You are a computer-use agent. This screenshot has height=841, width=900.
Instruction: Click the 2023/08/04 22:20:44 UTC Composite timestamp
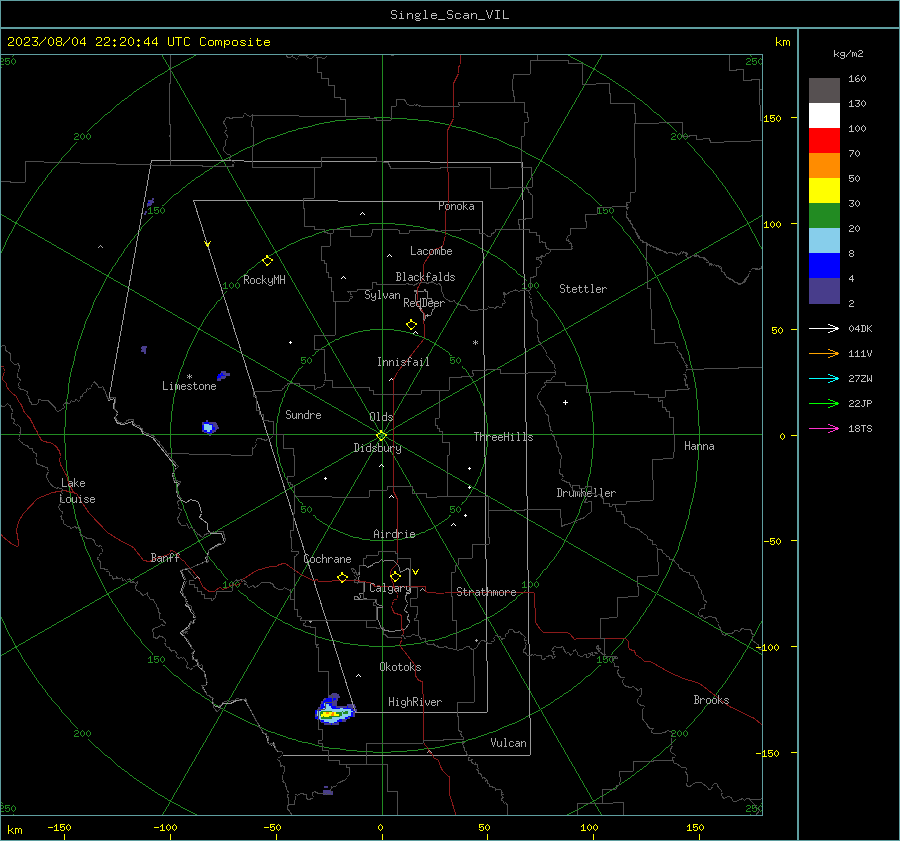(x=138, y=42)
